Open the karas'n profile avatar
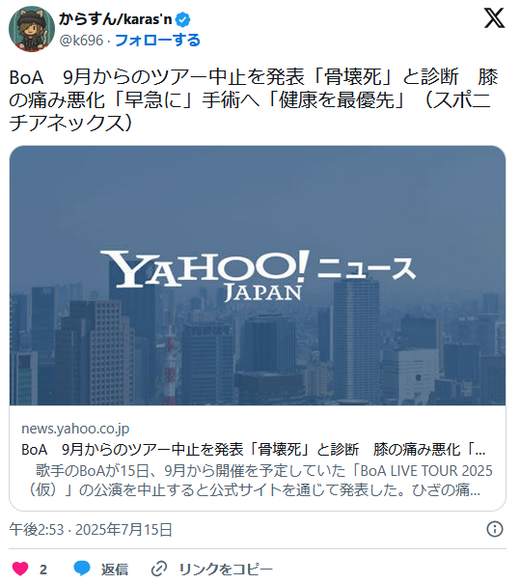Screen dimensions: 520x584 tap(32, 29)
